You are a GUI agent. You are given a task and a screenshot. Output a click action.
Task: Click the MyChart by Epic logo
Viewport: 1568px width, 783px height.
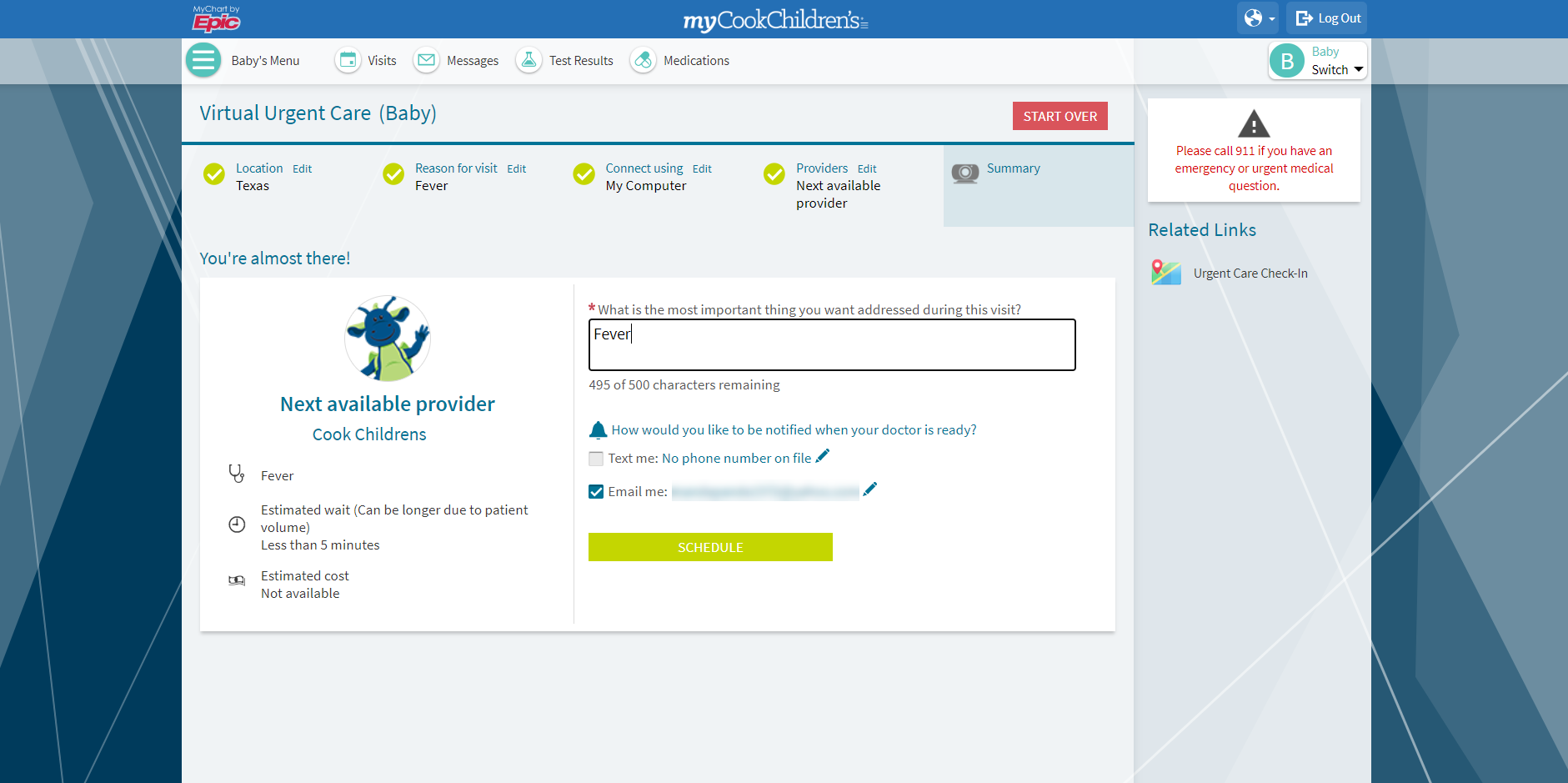[216, 18]
